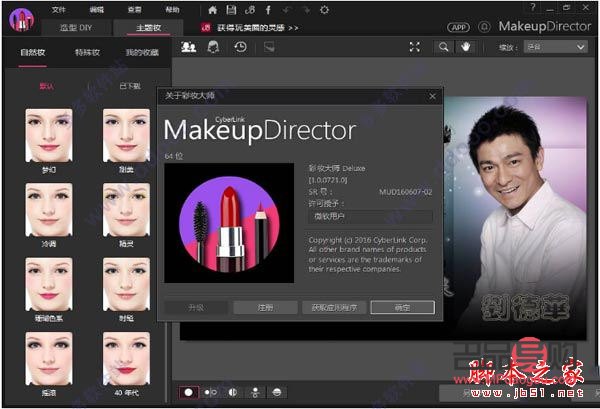Image resolution: width=600 pixels, height=409 pixels.
Task: Open the 我的收藏 tab
Action: 141,50
